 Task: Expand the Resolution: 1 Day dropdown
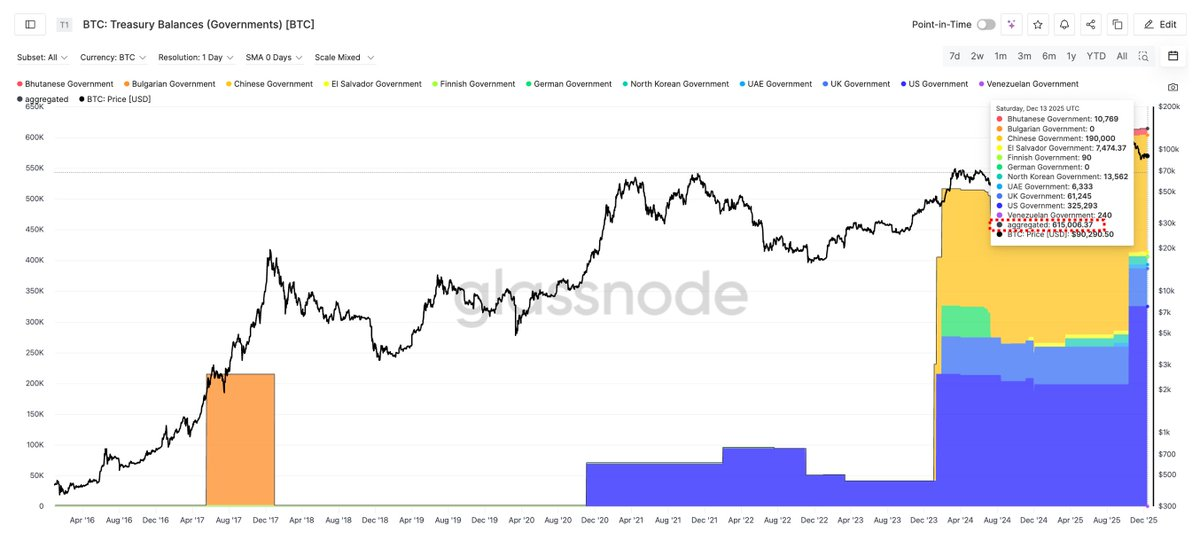(x=195, y=57)
